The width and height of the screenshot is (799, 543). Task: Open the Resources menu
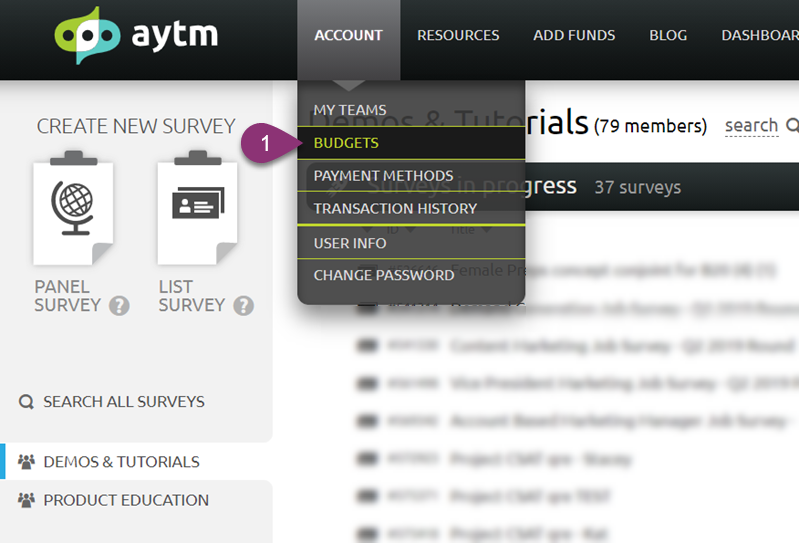pos(458,35)
